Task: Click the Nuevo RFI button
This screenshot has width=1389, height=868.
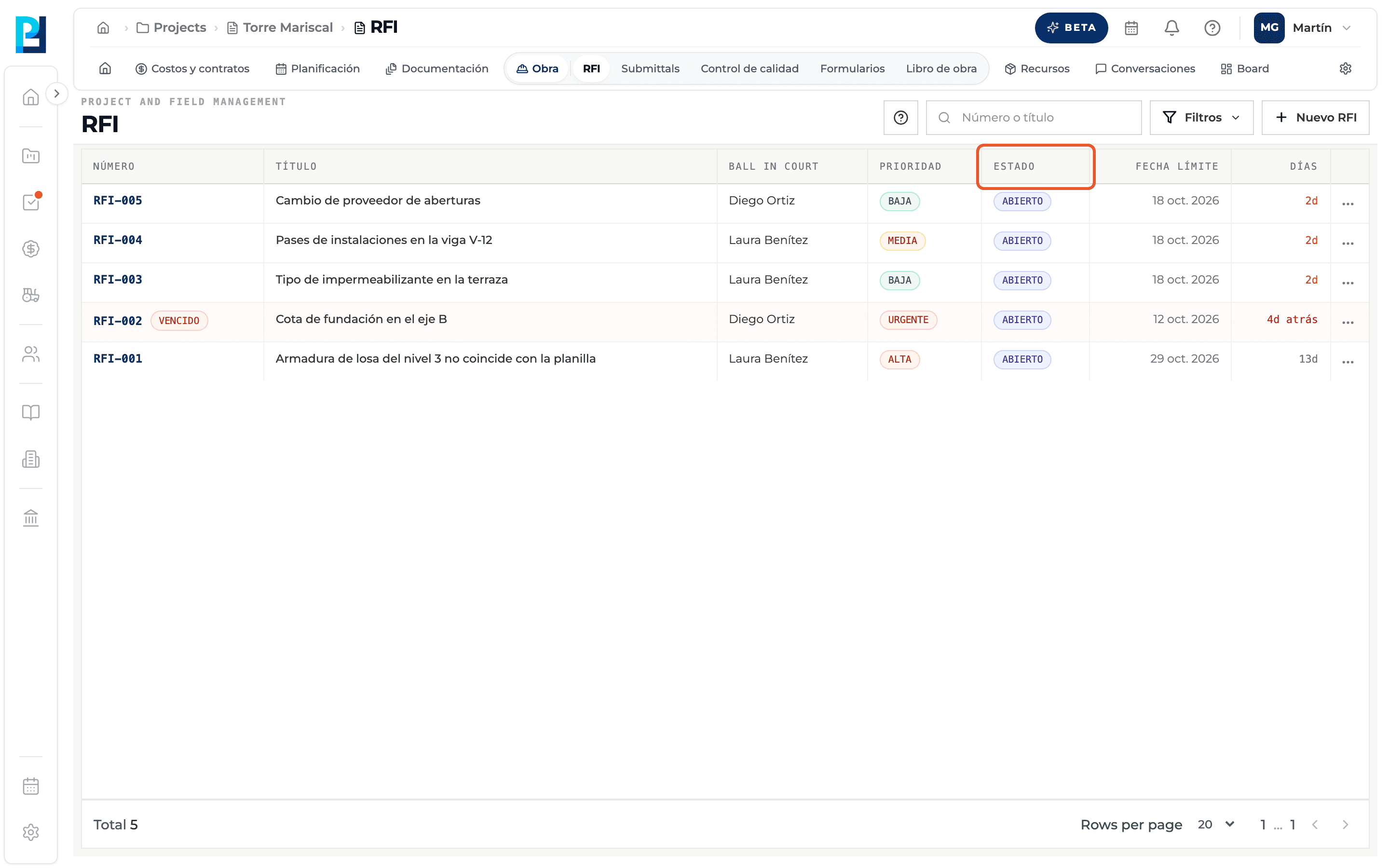Action: coord(1315,118)
